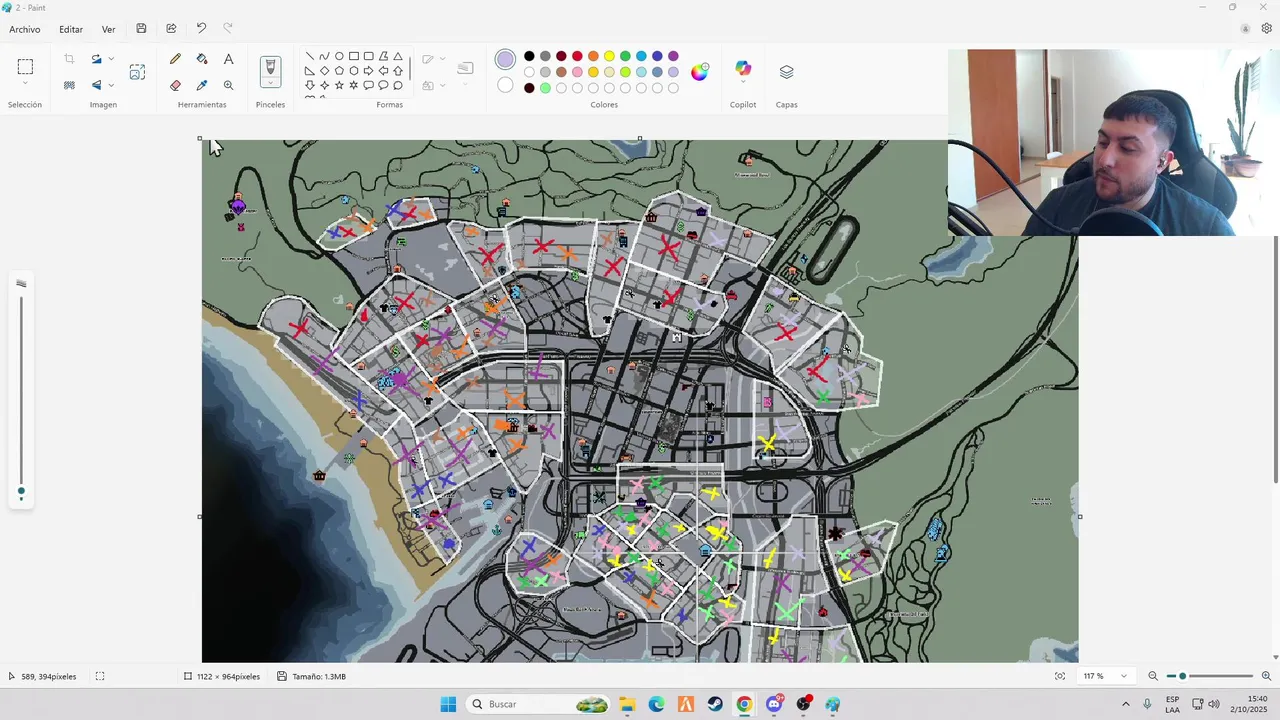Select Color 1 primary swatch
1280x720 pixels.
tap(506, 60)
